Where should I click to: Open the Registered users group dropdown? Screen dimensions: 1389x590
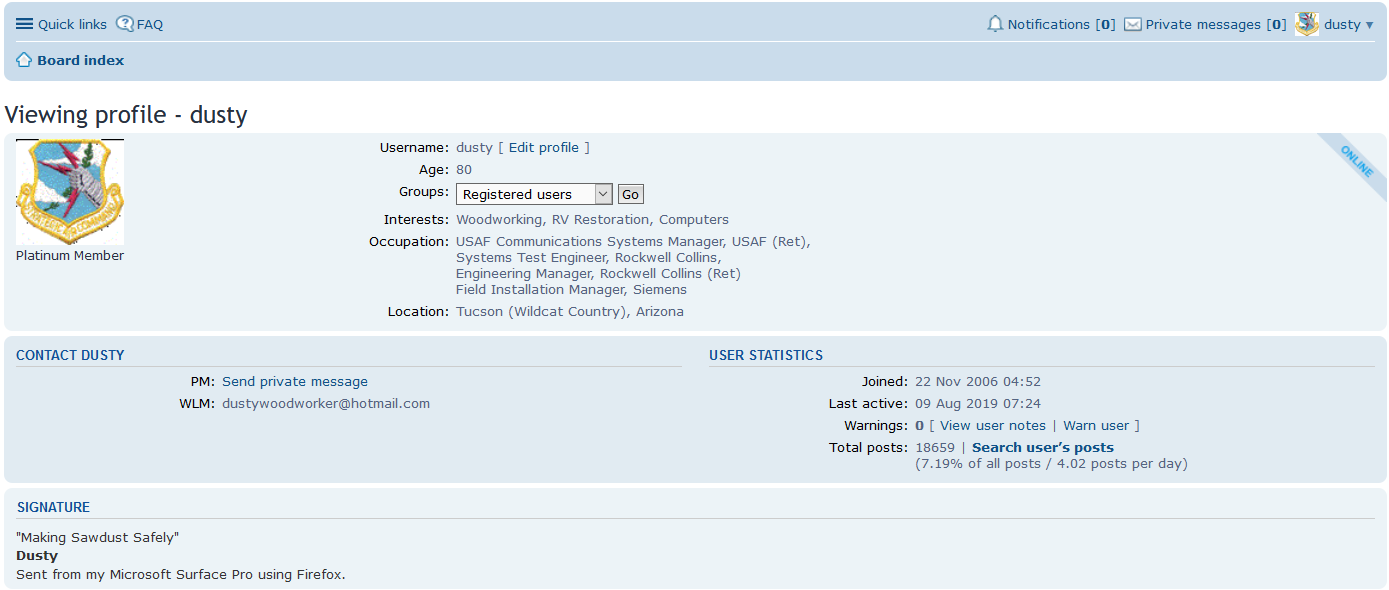tap(534, 194)
